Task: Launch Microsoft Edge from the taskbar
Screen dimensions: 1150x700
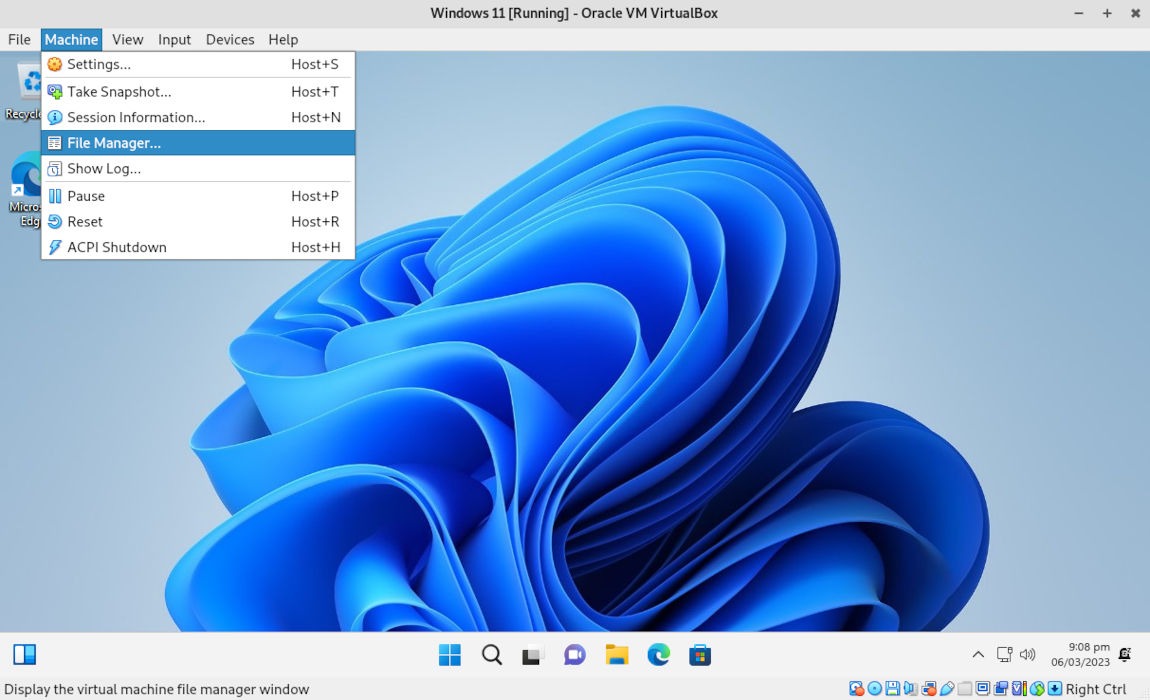Action: tap(657, 654)
